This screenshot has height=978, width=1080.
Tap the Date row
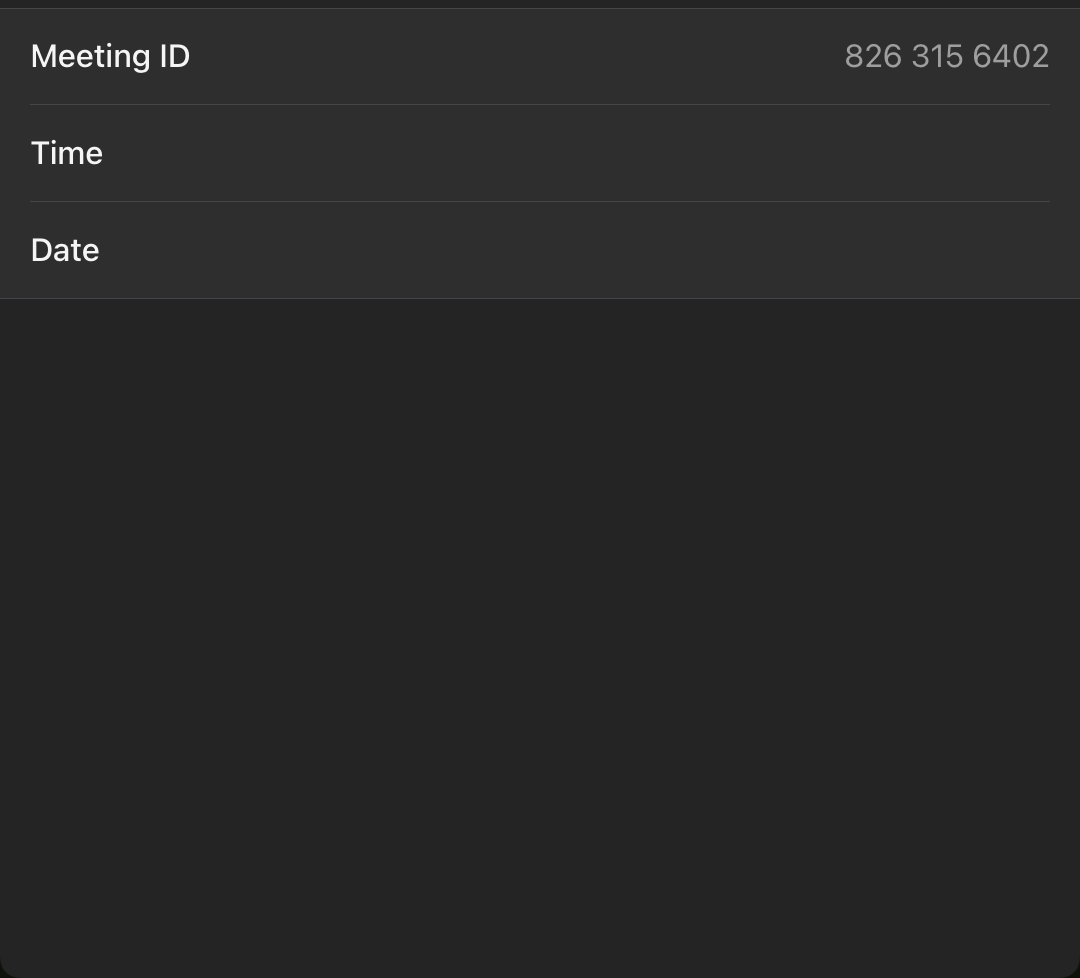click(540, 250)
